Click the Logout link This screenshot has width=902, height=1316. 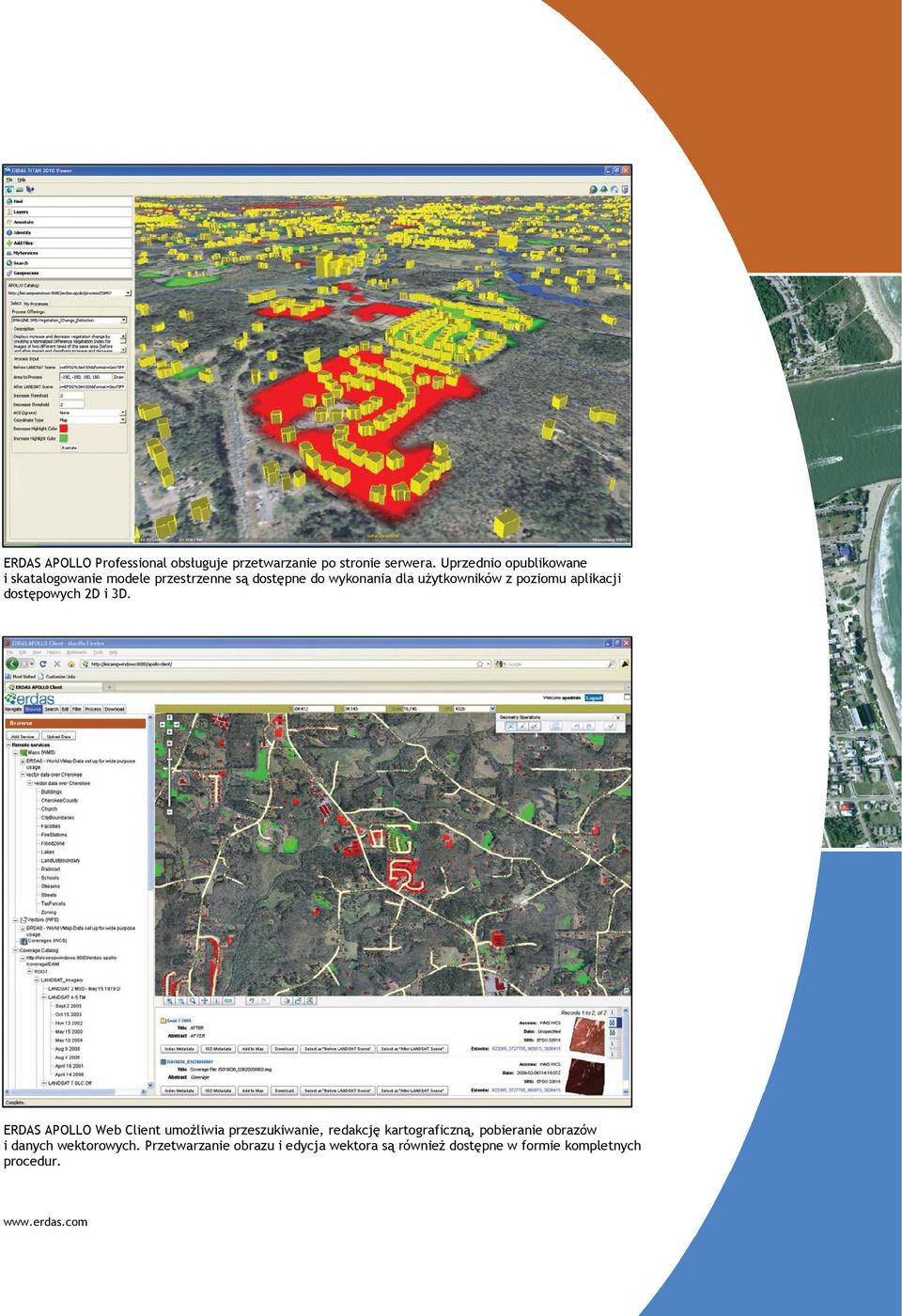pos(594,698)
